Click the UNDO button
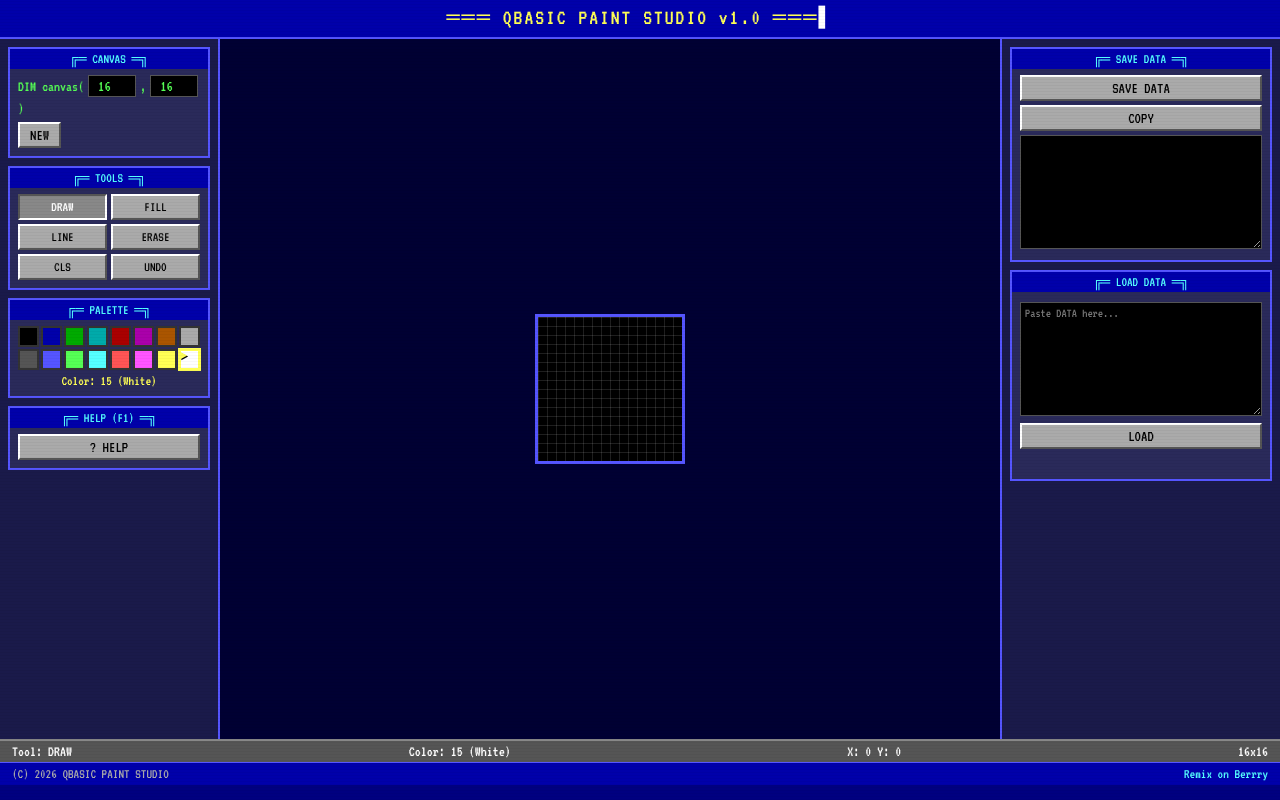 click(x=155, y=267)
